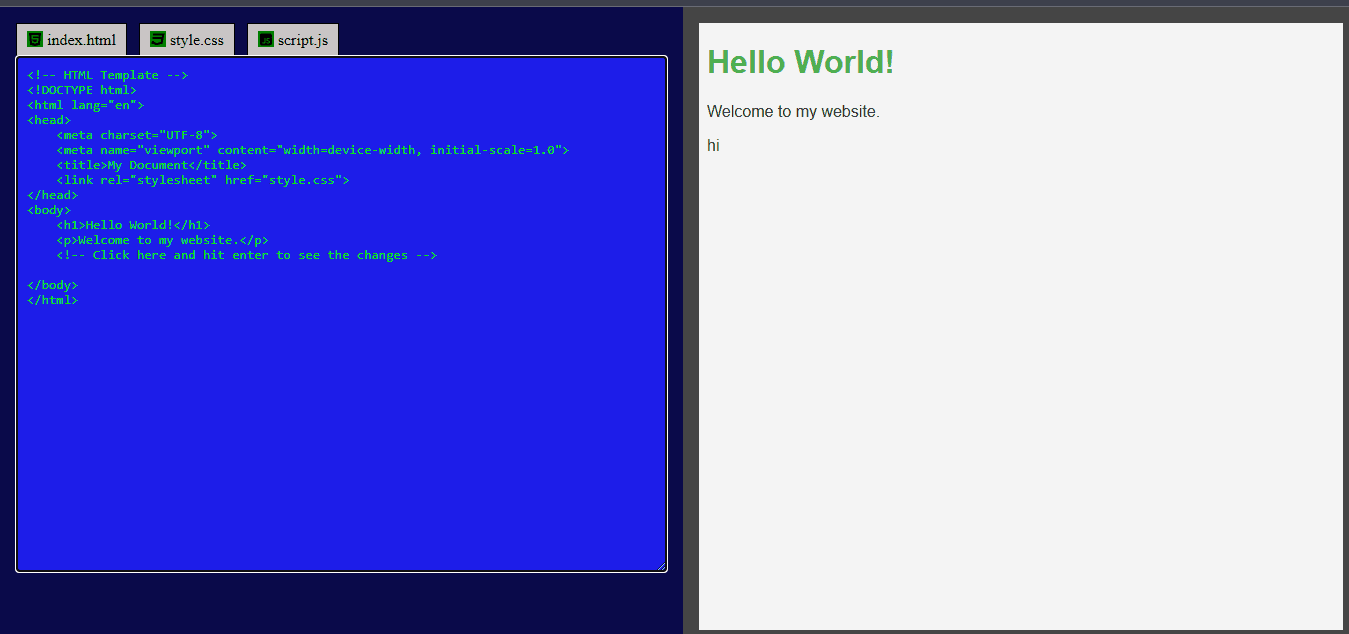Click the 'hi' text in the preview pane
1349x634 pixels.
click(x=713, y=146)
